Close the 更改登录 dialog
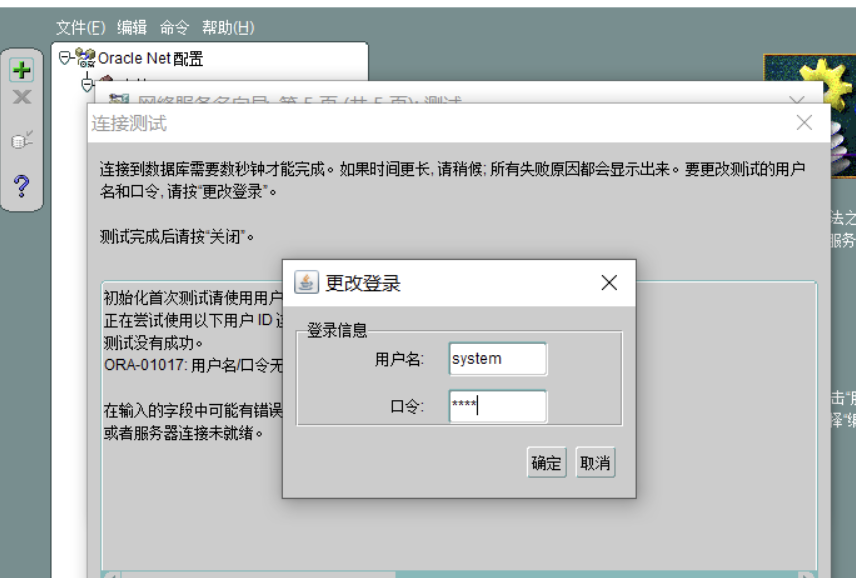 [x=609, y=283]
